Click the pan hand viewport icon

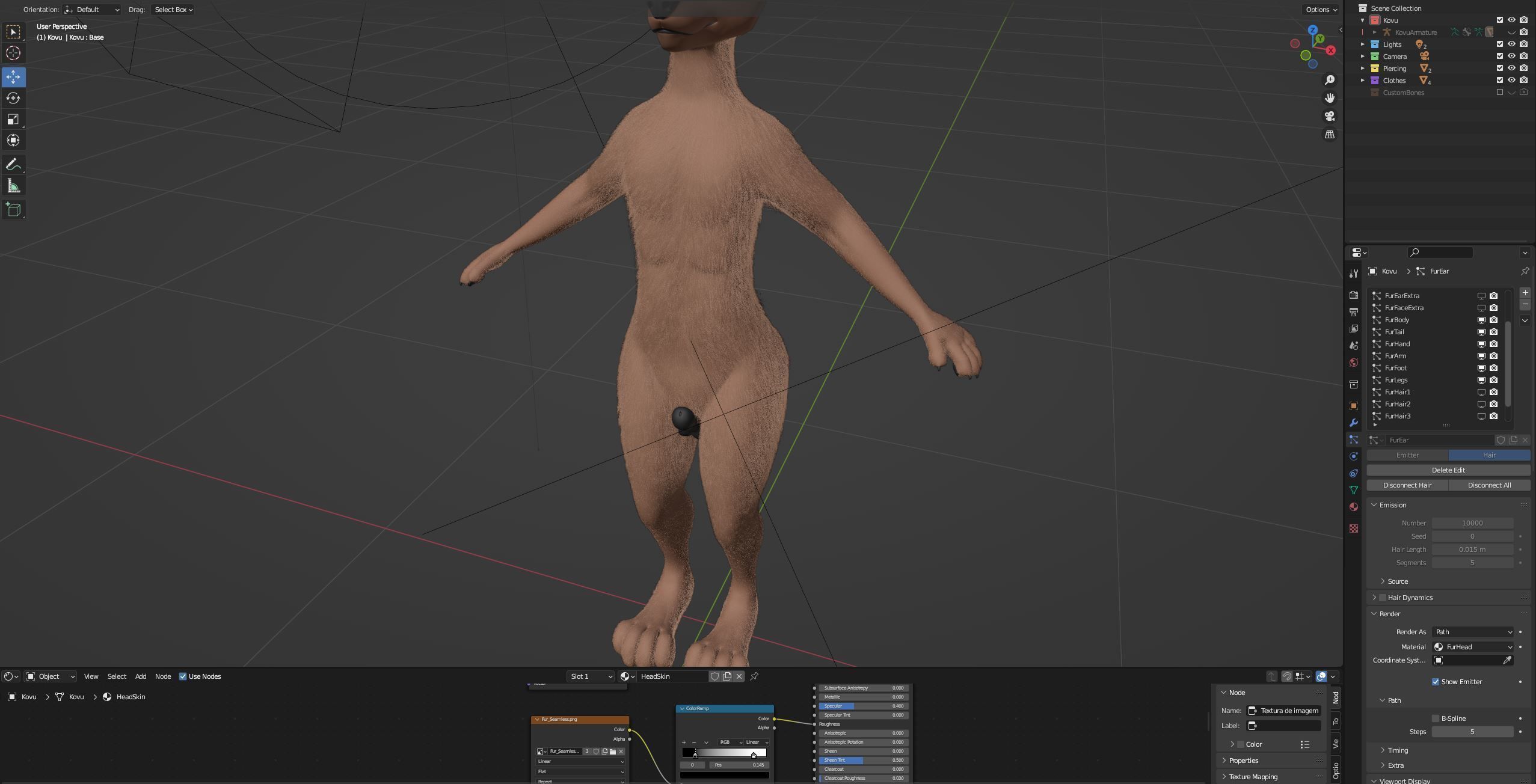coord(1330,98)
